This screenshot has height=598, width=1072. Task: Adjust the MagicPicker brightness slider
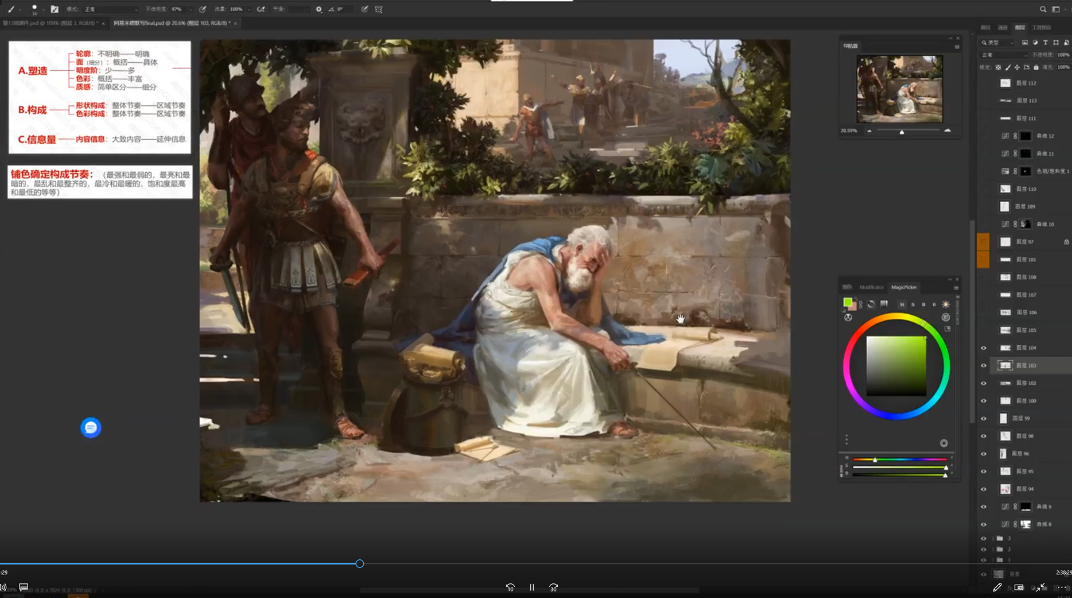[x=899, y=475]
